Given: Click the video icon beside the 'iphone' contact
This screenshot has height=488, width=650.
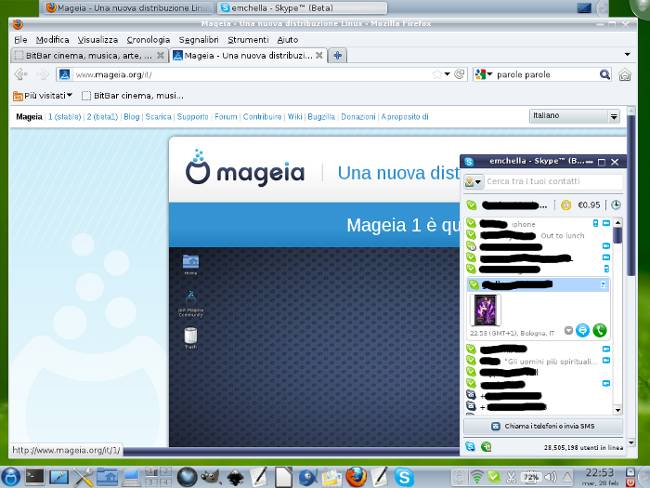Looking at the screenshot, I should click(606, 223).
